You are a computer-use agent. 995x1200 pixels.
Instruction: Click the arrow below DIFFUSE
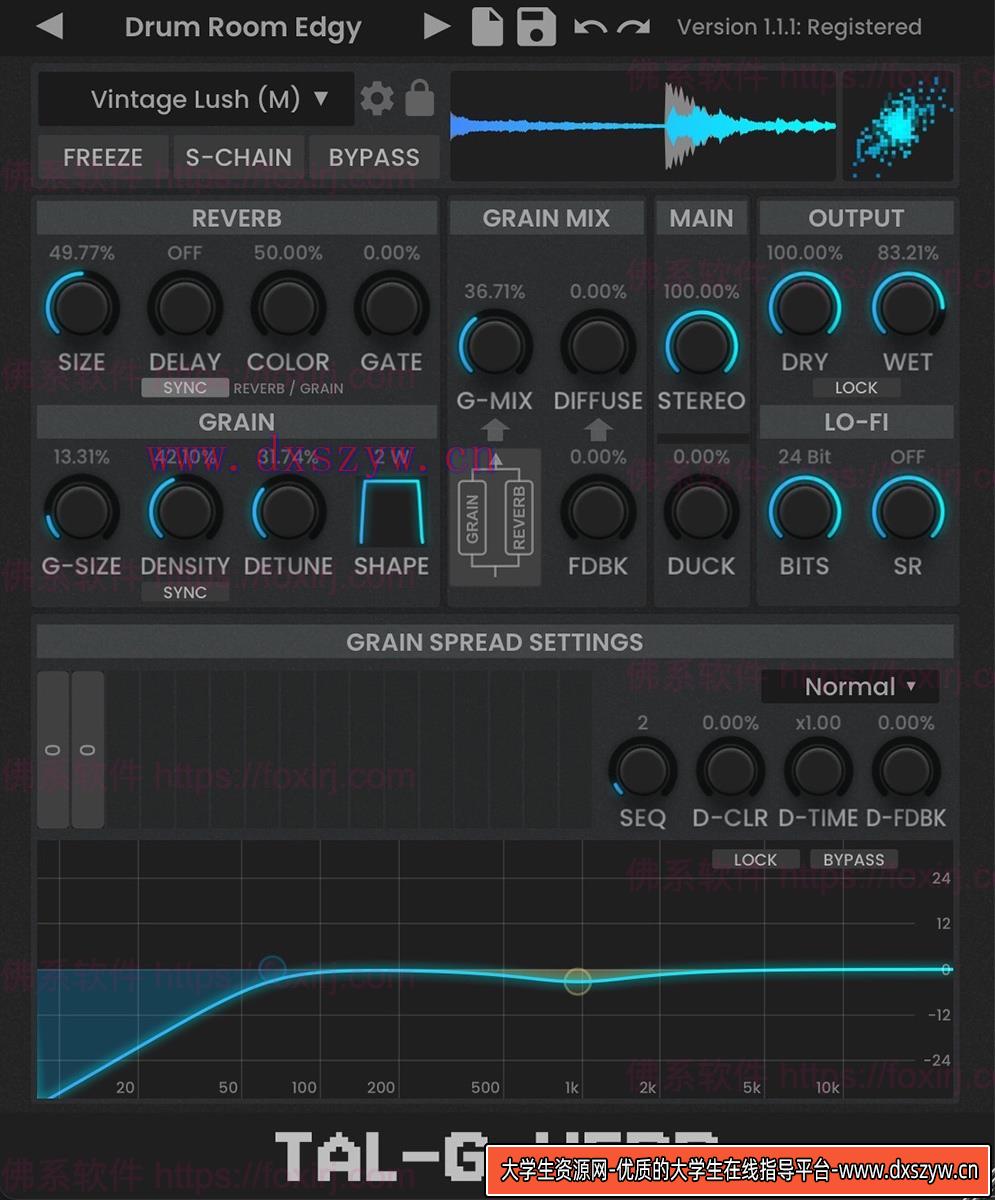[598, 430]
